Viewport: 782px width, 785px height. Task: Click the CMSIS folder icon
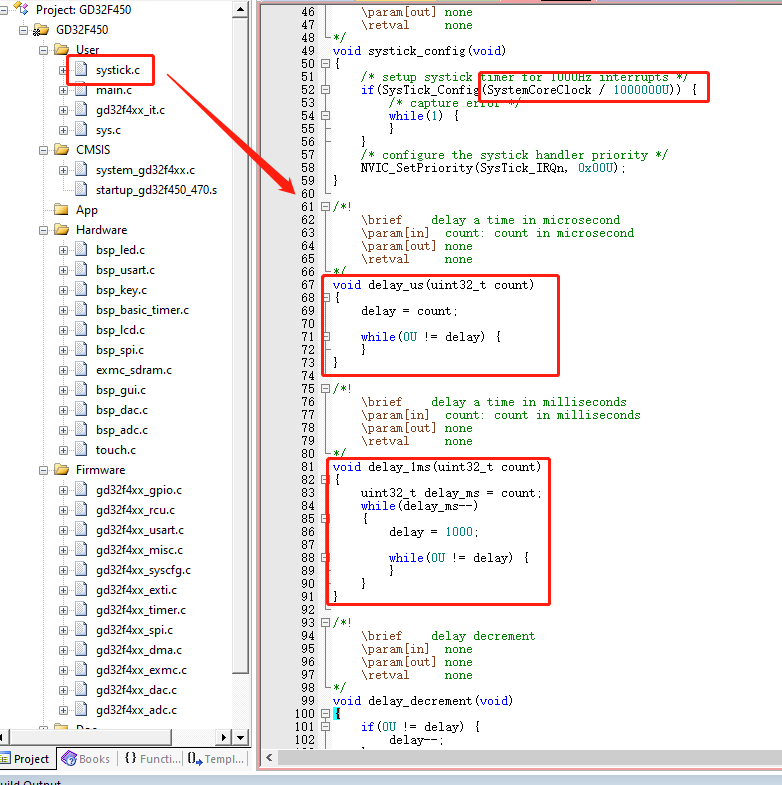(62, 150)
